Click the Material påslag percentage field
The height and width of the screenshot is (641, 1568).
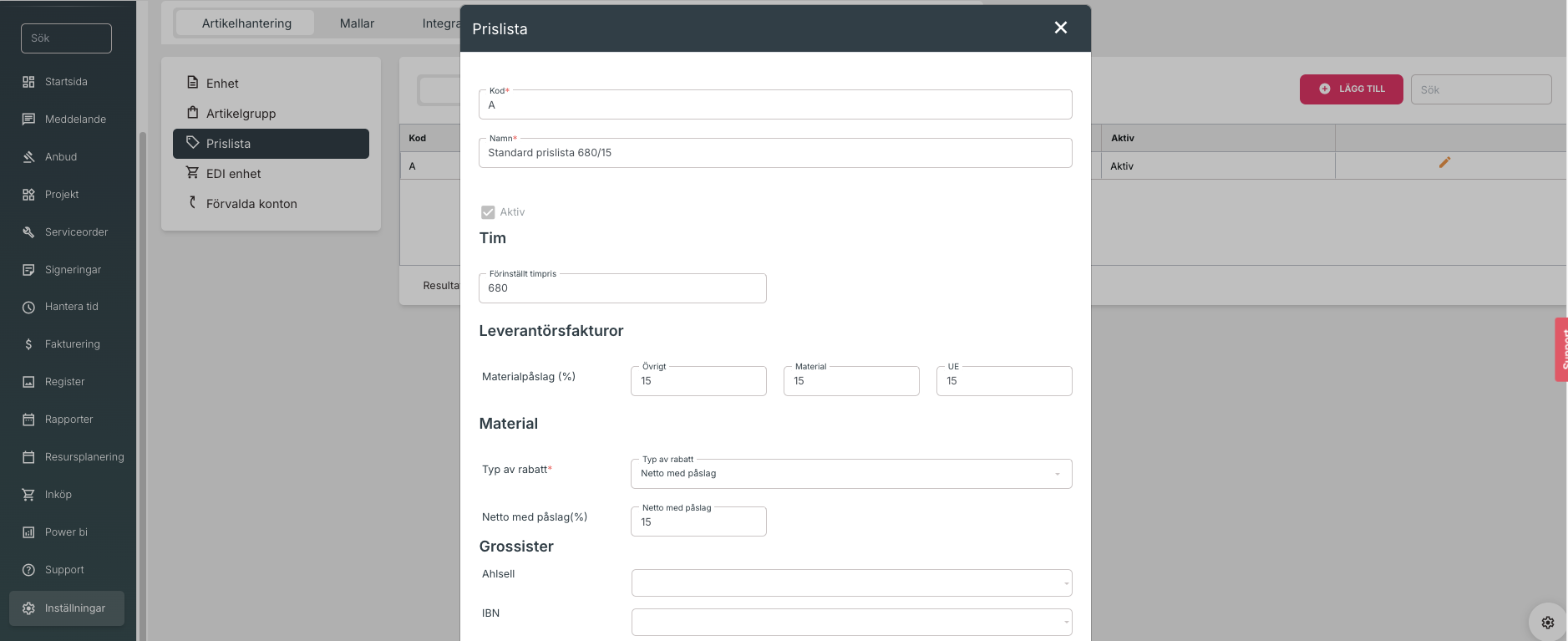coord(851,381)
